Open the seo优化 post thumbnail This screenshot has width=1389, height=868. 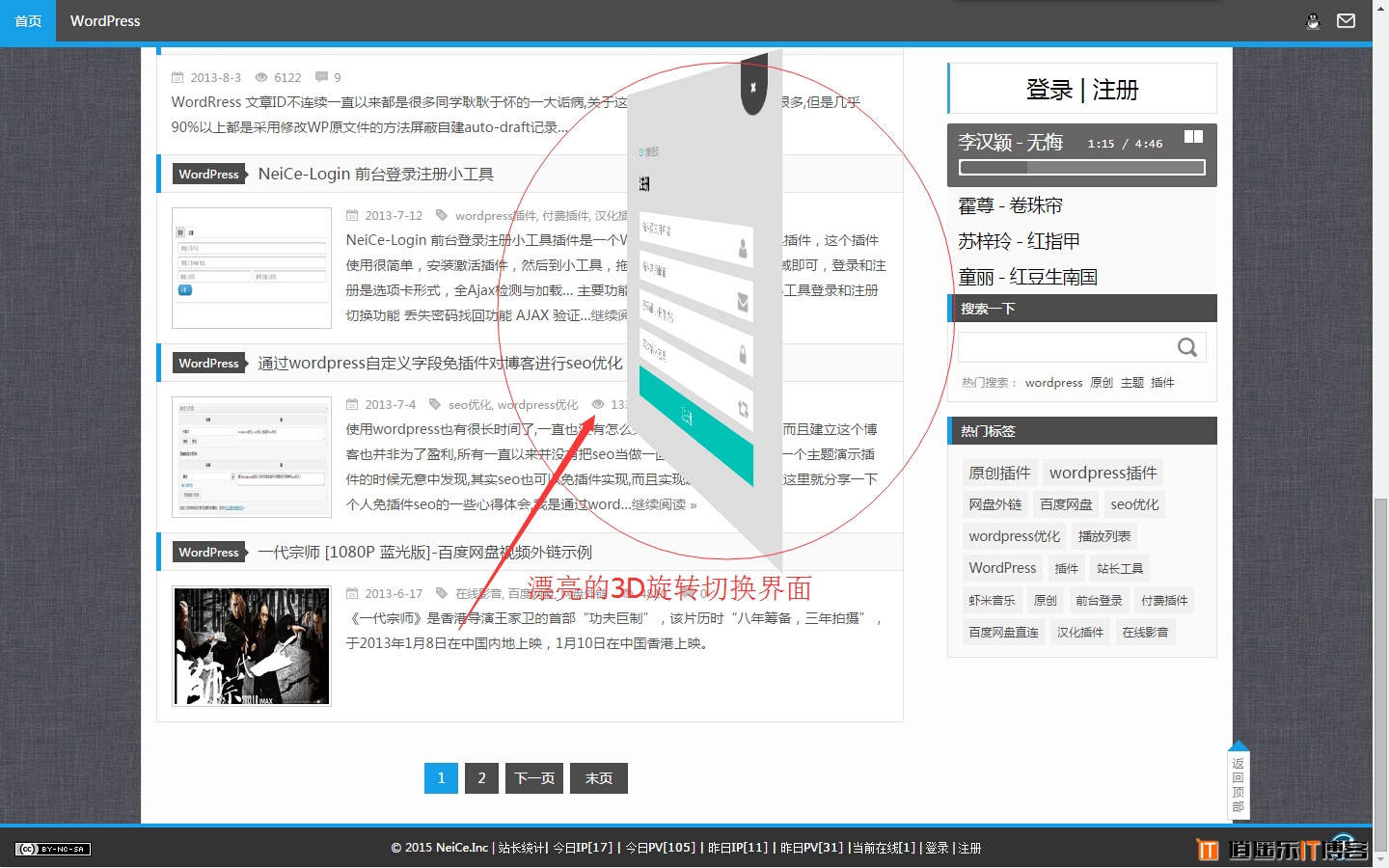pyautogui.click(x=252, y=457)
